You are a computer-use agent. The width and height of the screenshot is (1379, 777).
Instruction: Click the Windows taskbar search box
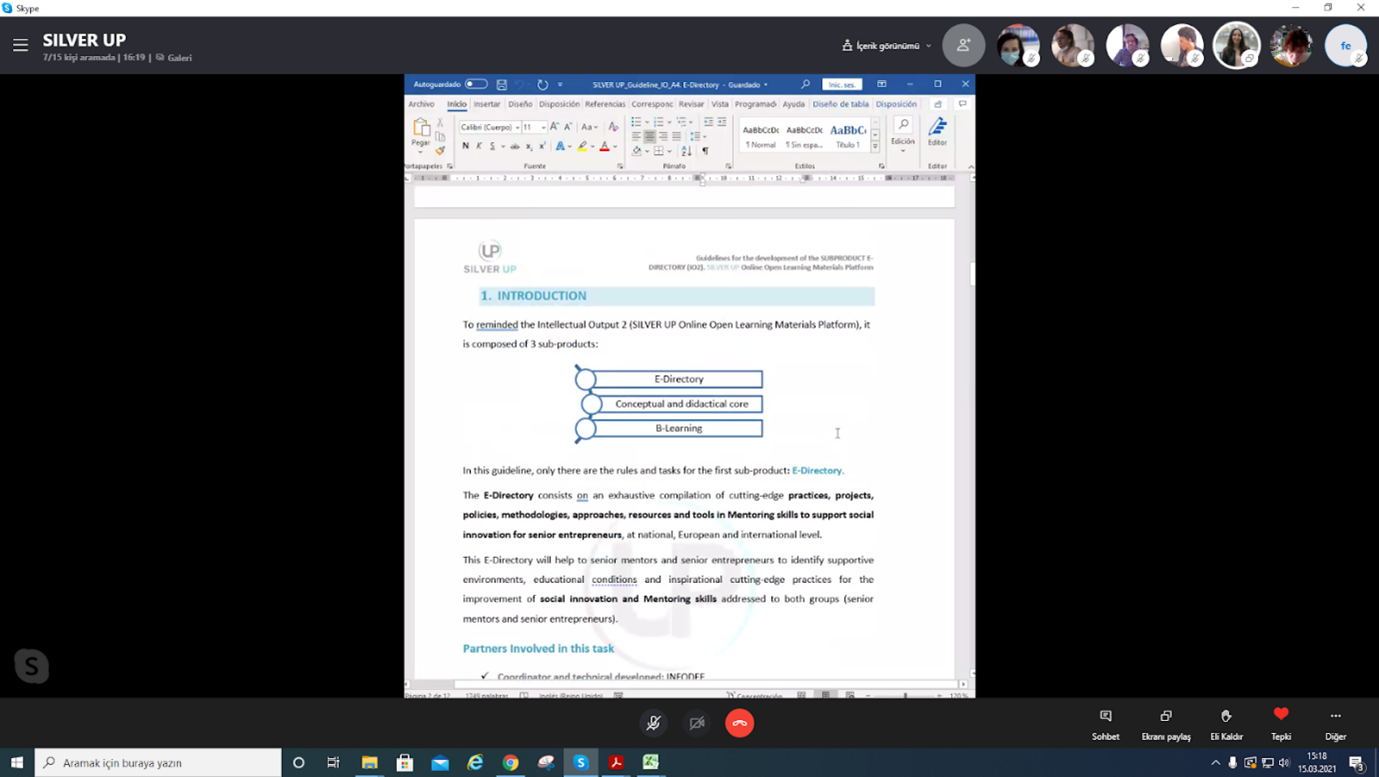coord(160,763)
